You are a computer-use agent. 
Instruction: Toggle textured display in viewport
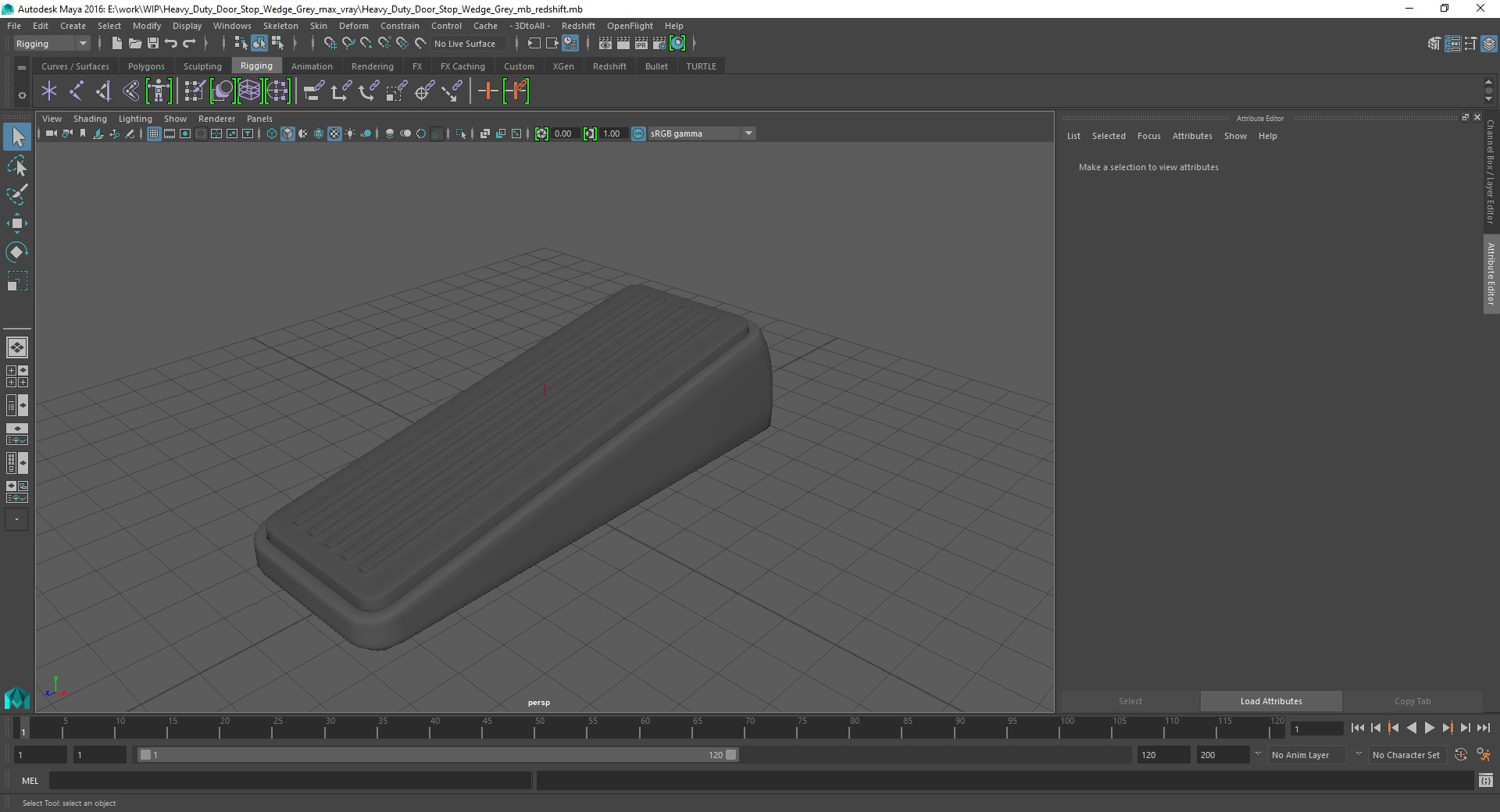(334, 134)
